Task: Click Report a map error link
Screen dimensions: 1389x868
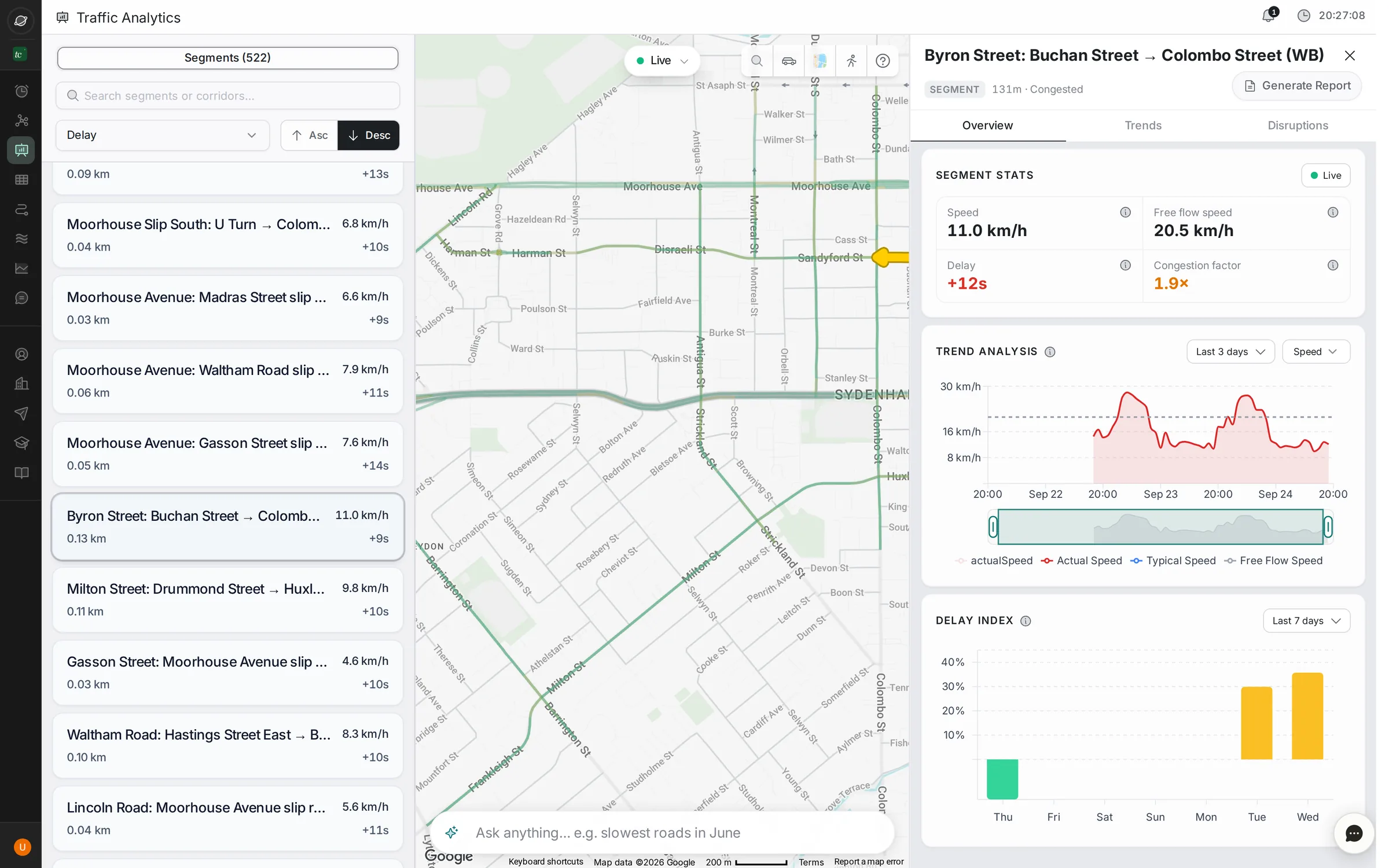Action: pyautogui.click(x=869, y=862)
